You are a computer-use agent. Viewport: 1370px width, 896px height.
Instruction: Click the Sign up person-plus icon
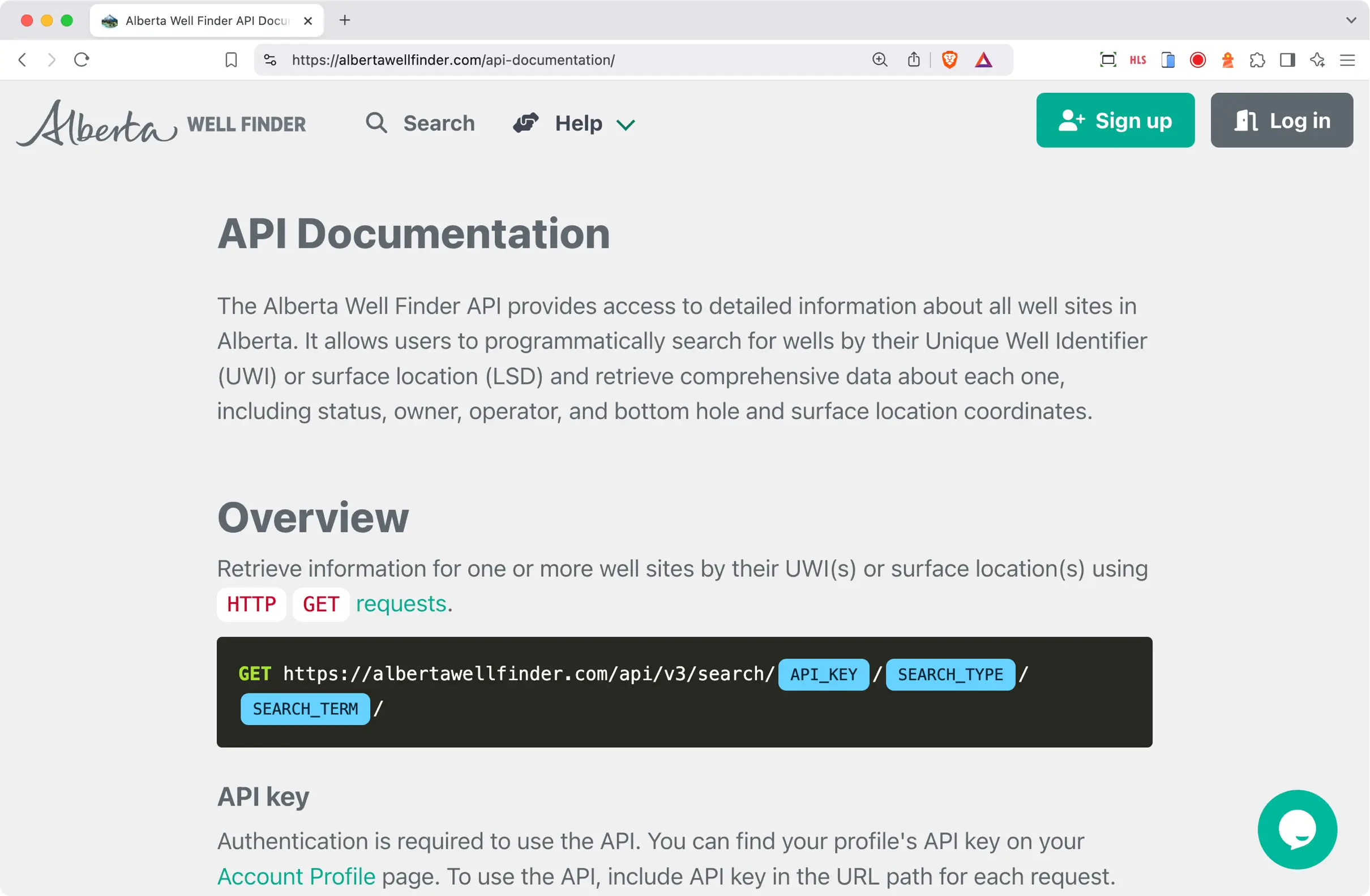click(x=1071, y=120)
